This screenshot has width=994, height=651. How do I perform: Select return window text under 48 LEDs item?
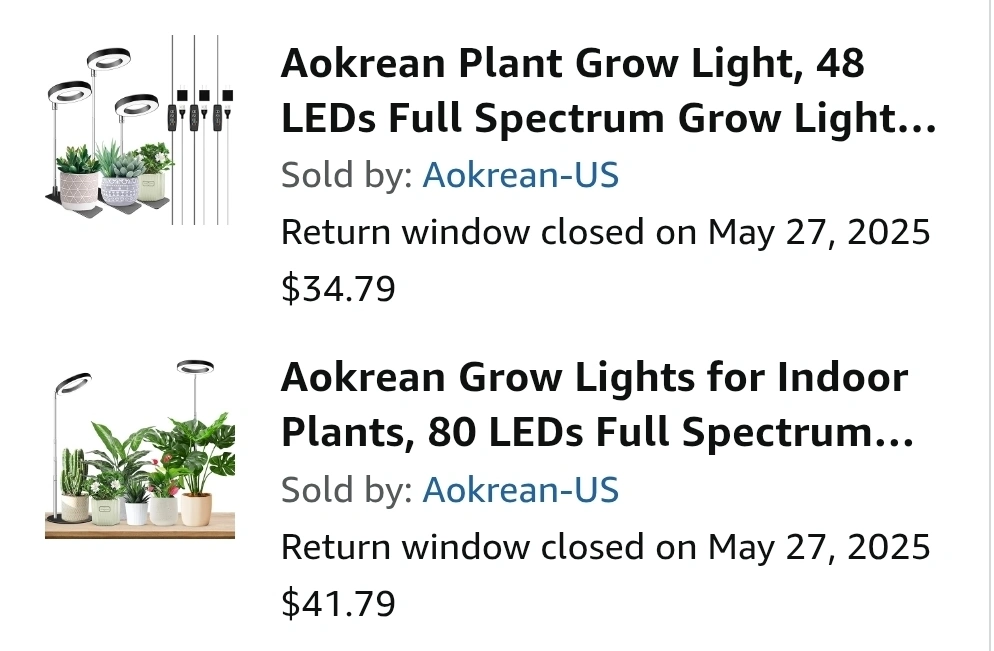(605, 233)
